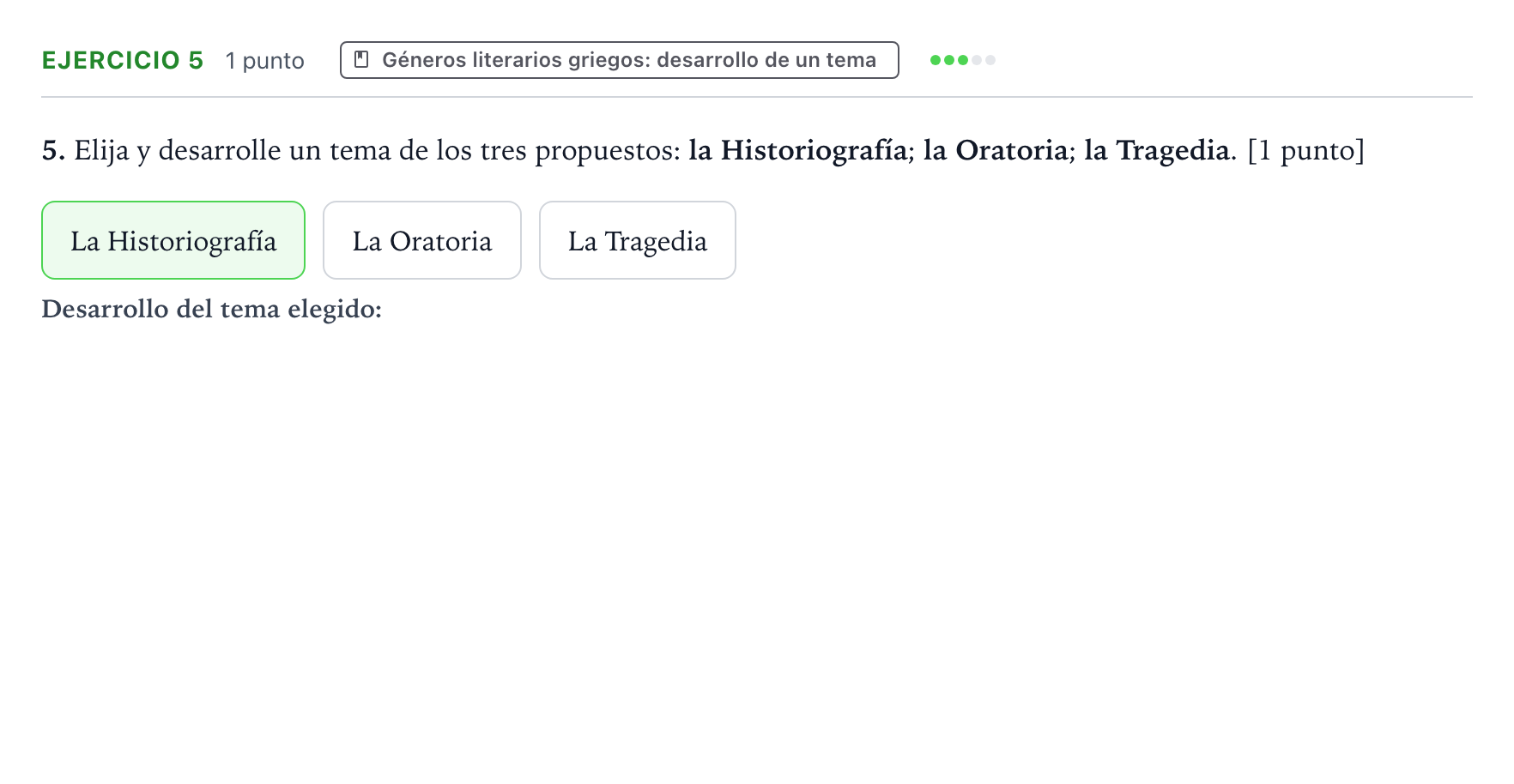Open the Géneros literarios griegos tag
Viewport: 1514px width, 784px height.
pos(620,60)
